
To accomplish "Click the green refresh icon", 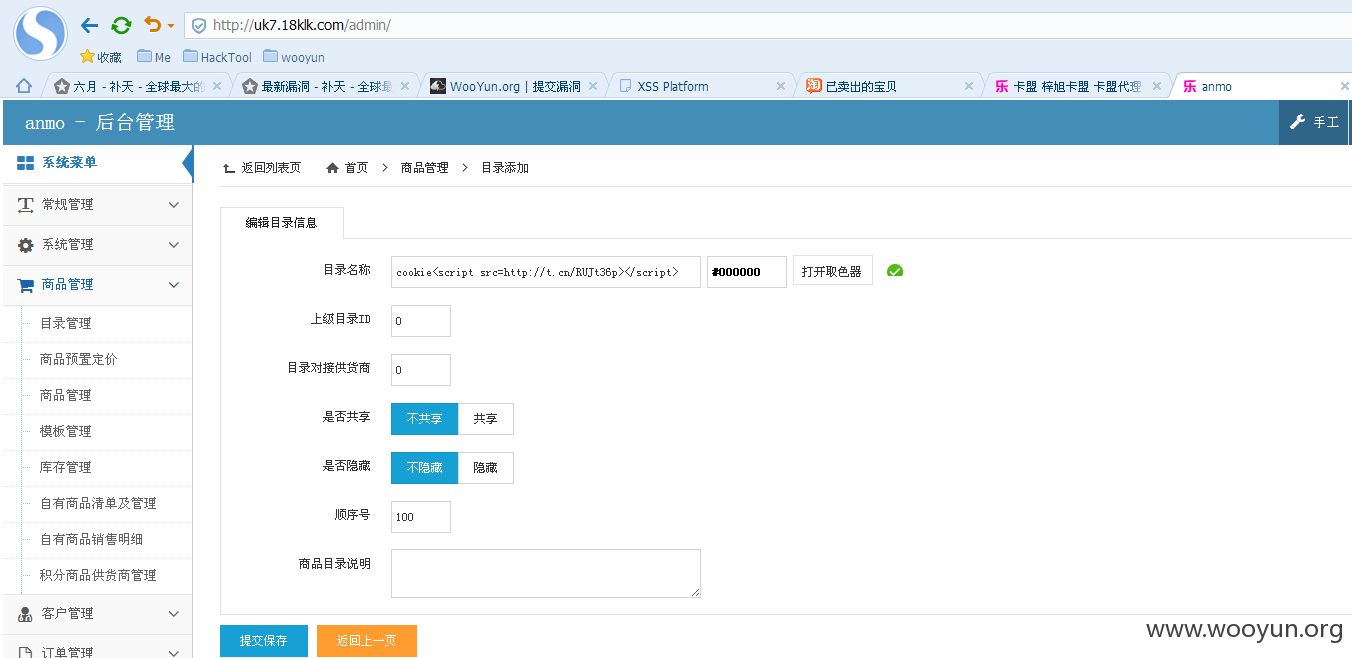I will pos(121,25).
